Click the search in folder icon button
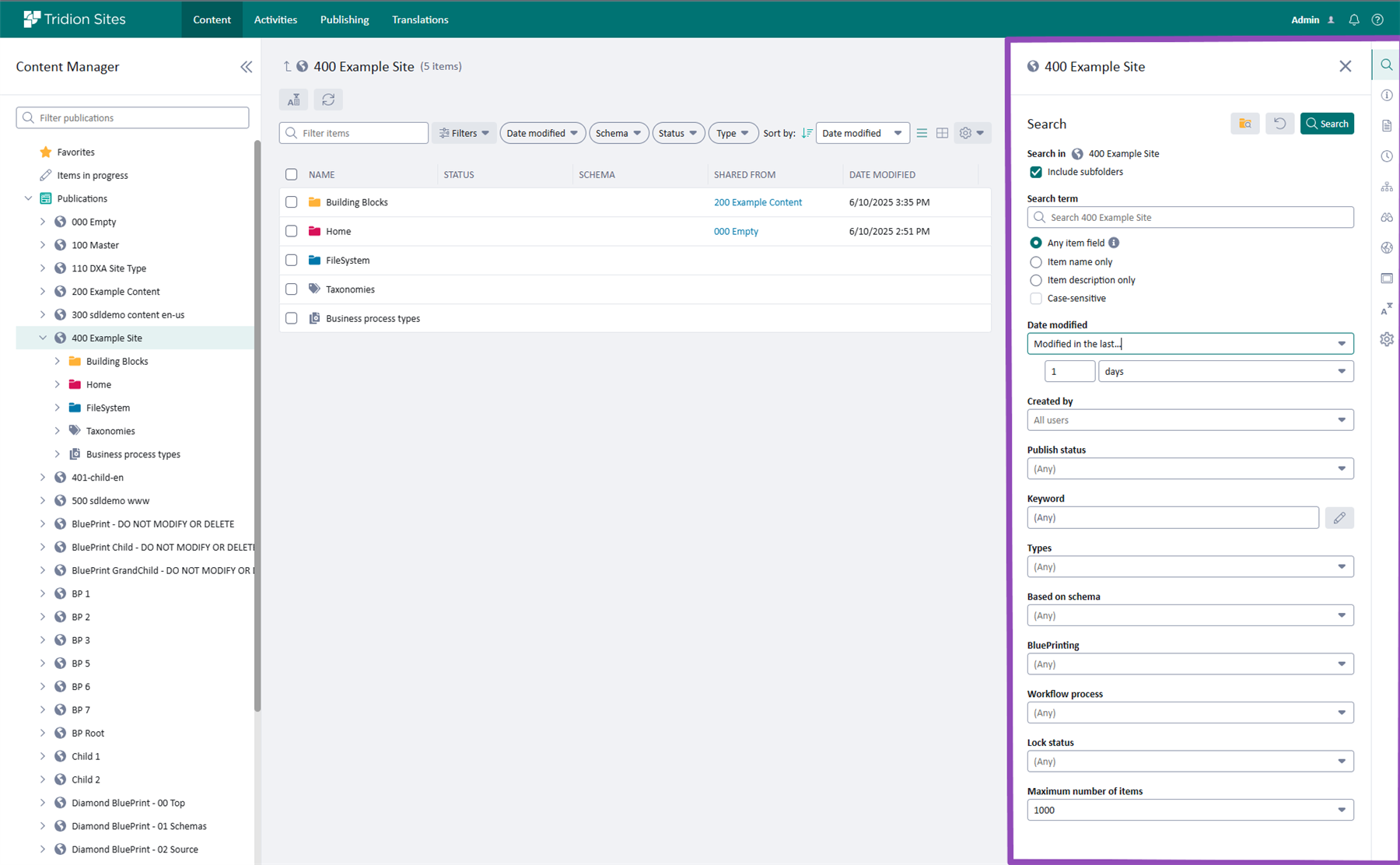This screenshot has height=865, width=1400. pos(1245,124)
